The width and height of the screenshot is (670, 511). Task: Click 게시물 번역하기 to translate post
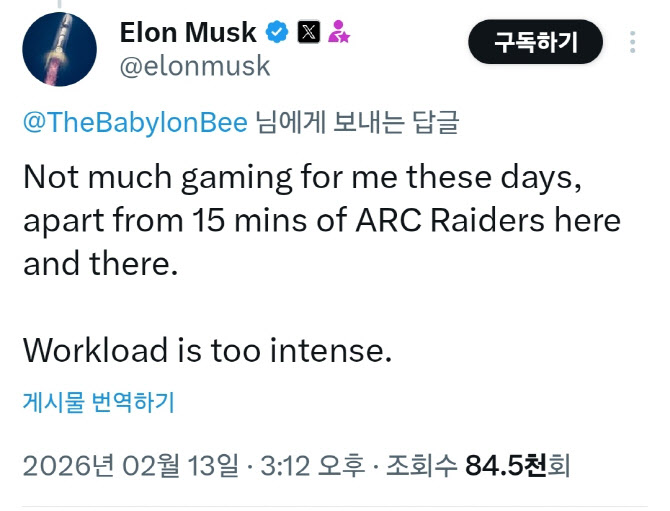99,402
